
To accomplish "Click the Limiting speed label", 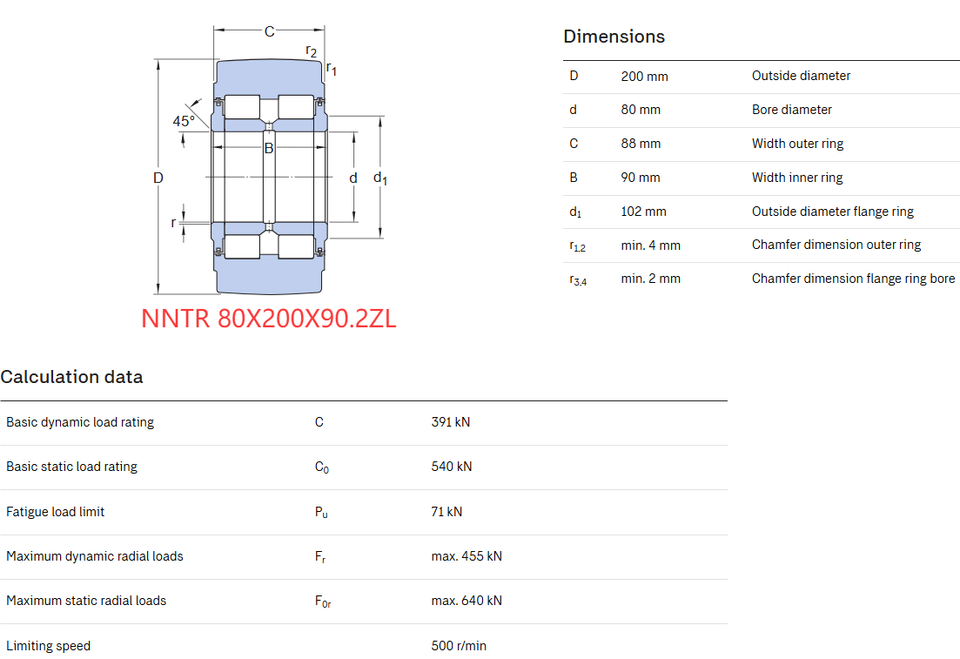I will pos(48,646).
